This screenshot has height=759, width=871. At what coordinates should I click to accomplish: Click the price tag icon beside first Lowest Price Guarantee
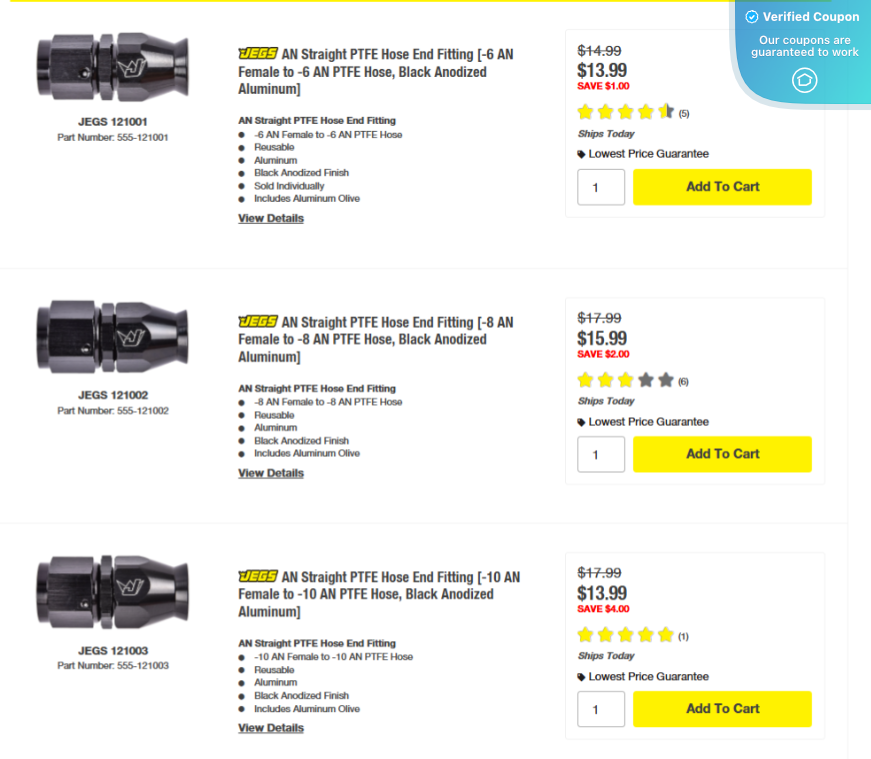coord(581,154)
